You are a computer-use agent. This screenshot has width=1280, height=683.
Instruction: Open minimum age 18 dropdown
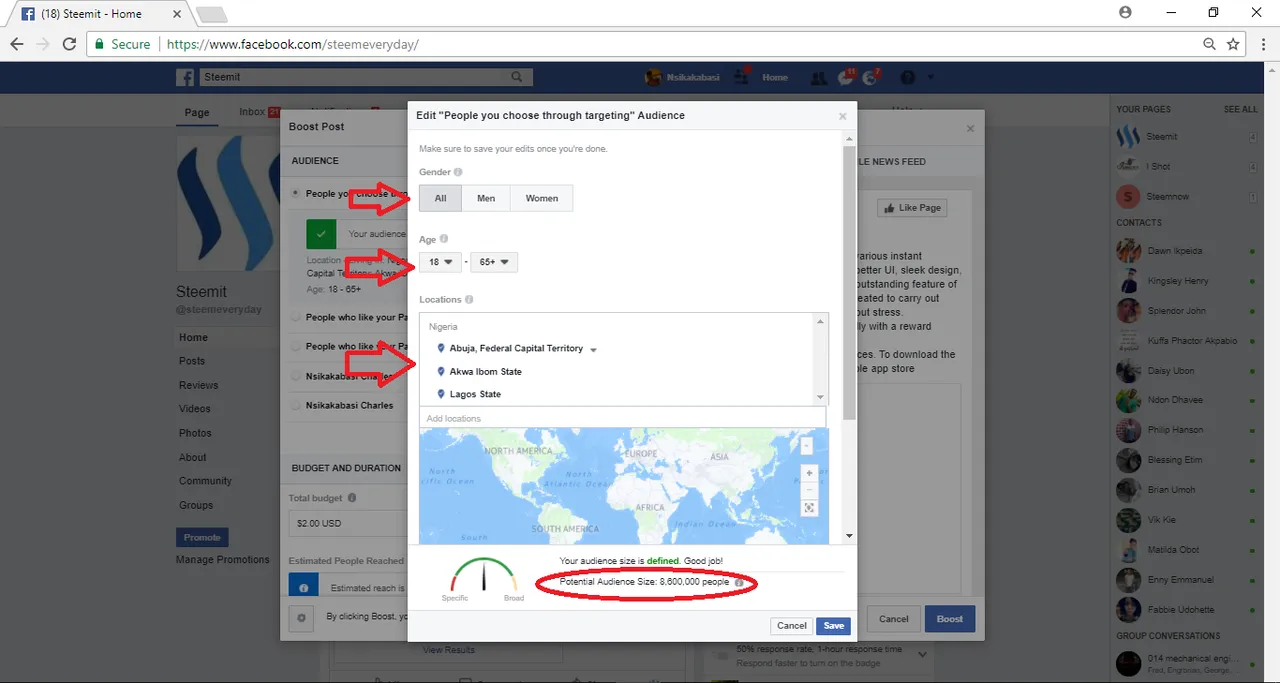(x=441, y=262)
